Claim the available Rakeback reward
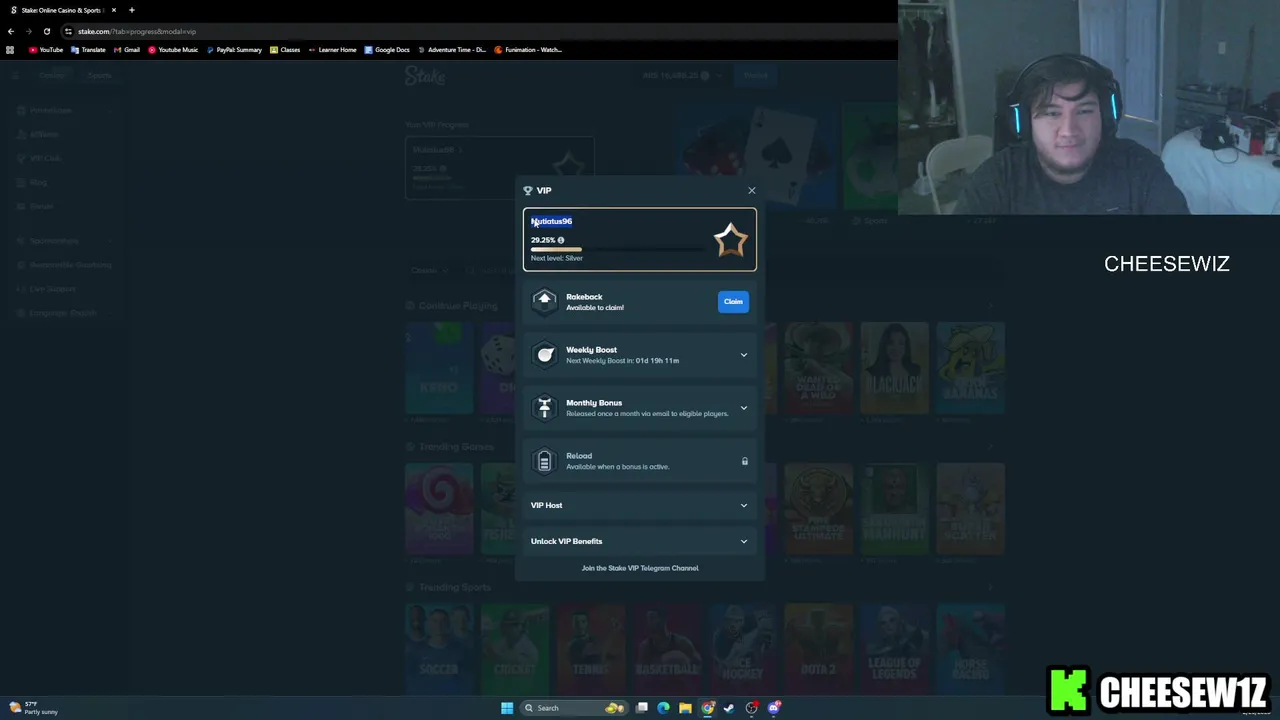The width and height of the screenshot is (1280, 720). pos(733,301)
